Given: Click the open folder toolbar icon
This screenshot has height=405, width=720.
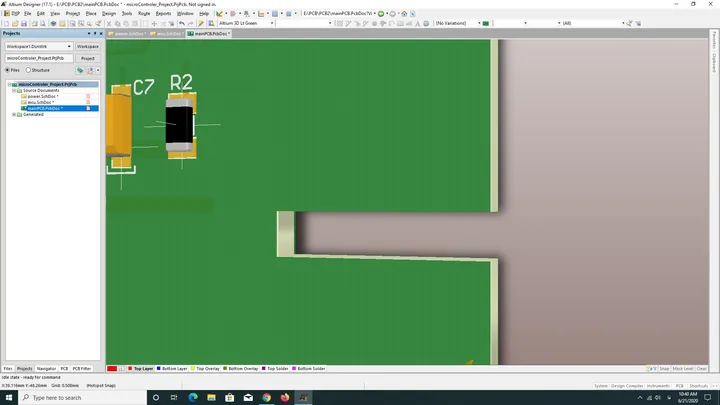Looking at the screenshot, I should [15, 23].
